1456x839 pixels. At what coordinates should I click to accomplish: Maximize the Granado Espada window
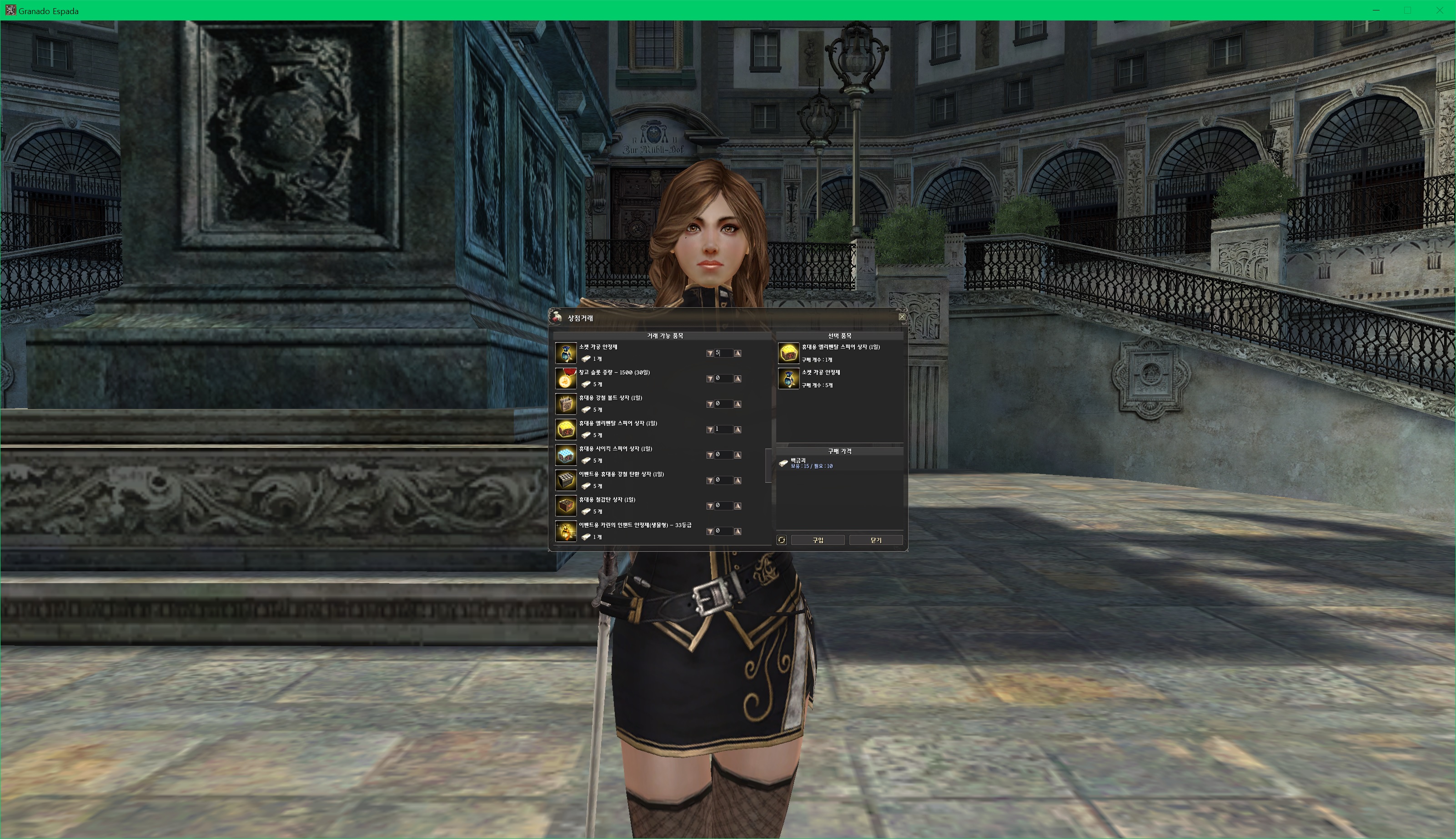click(1407, 10)
